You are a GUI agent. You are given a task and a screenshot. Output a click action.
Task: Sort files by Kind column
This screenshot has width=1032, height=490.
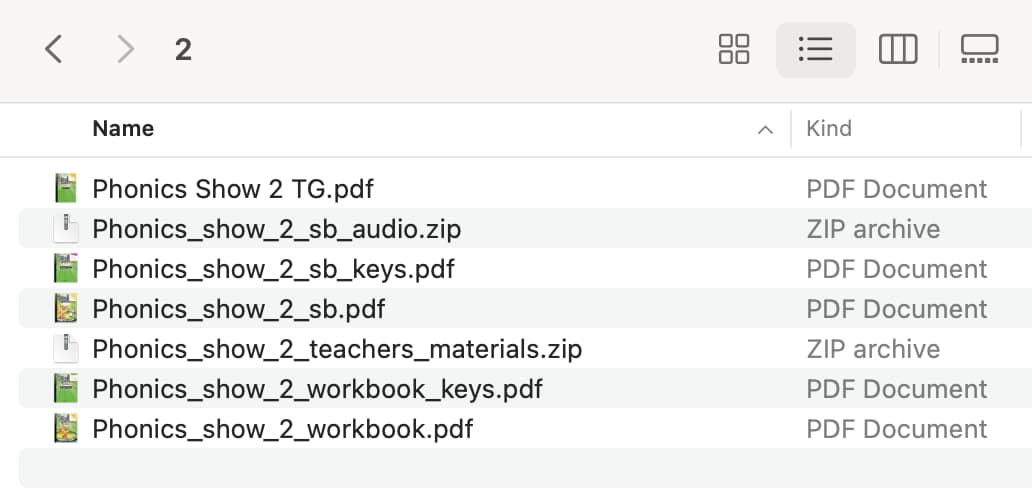pos(829,128)
